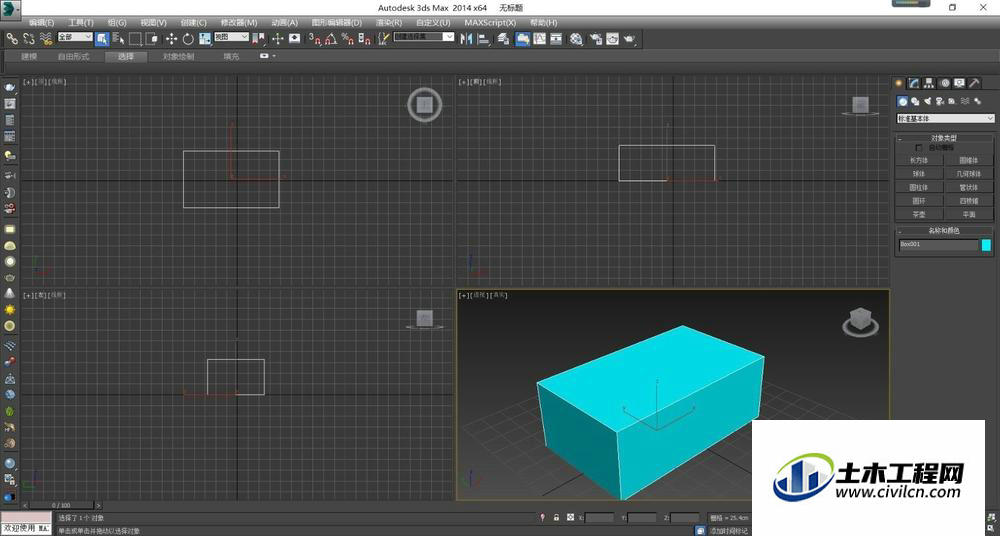Open the 渲染(R) menu
1000x536 pixels.
(389, 22)
